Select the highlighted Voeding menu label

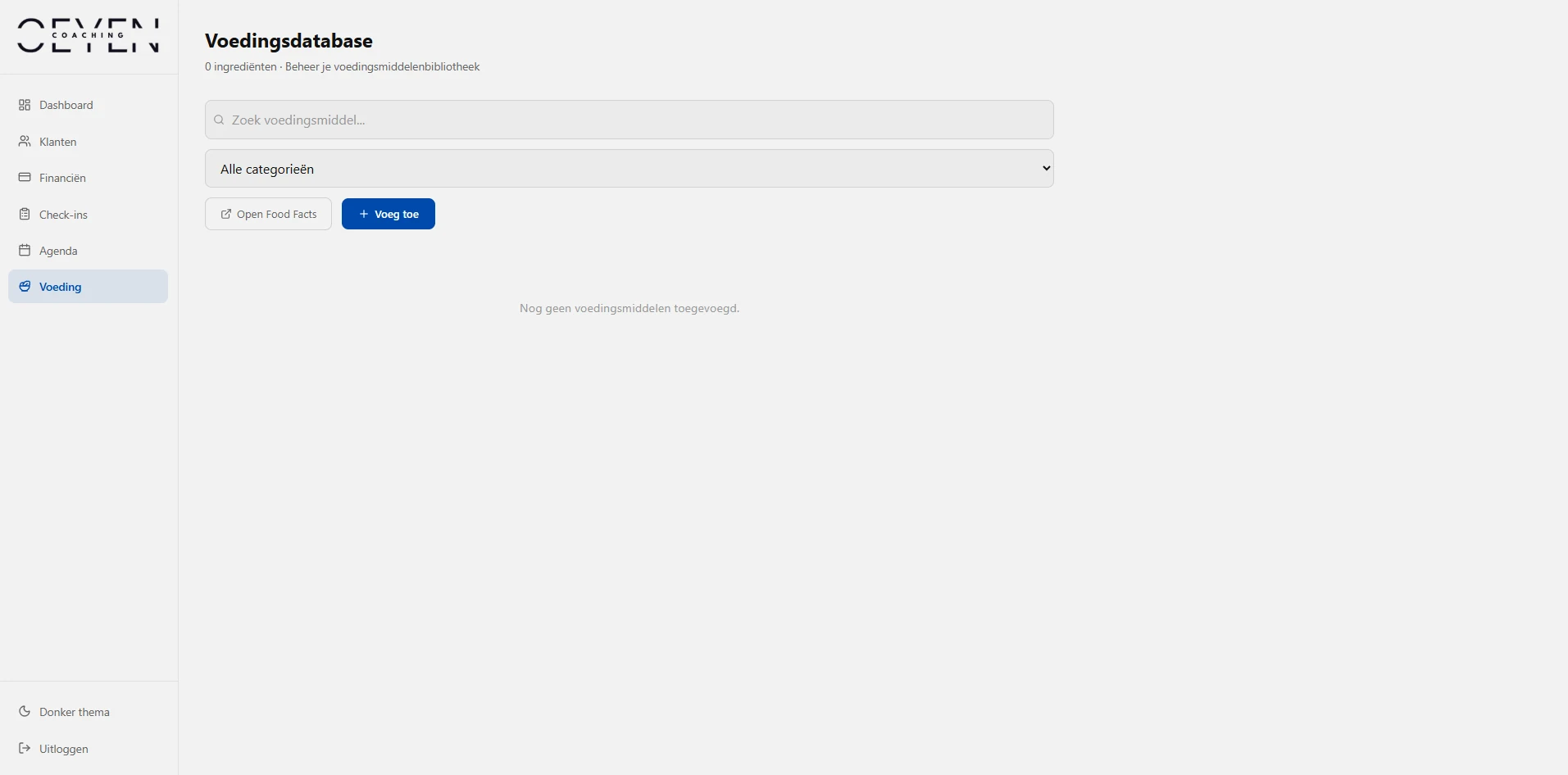pos(61,287)
